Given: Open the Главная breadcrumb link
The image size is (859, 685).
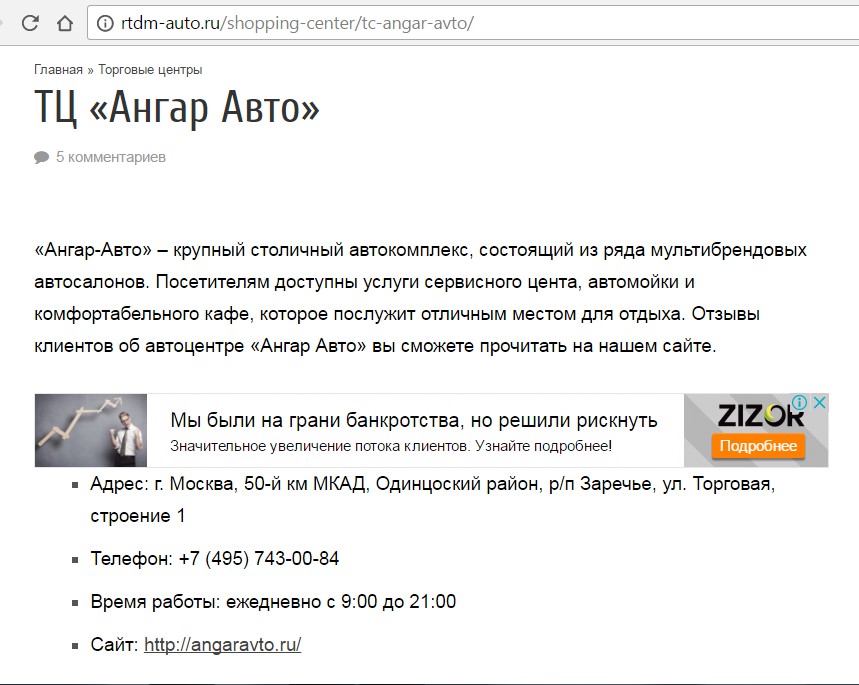Looking at the screenshot, I should (58, 70).
